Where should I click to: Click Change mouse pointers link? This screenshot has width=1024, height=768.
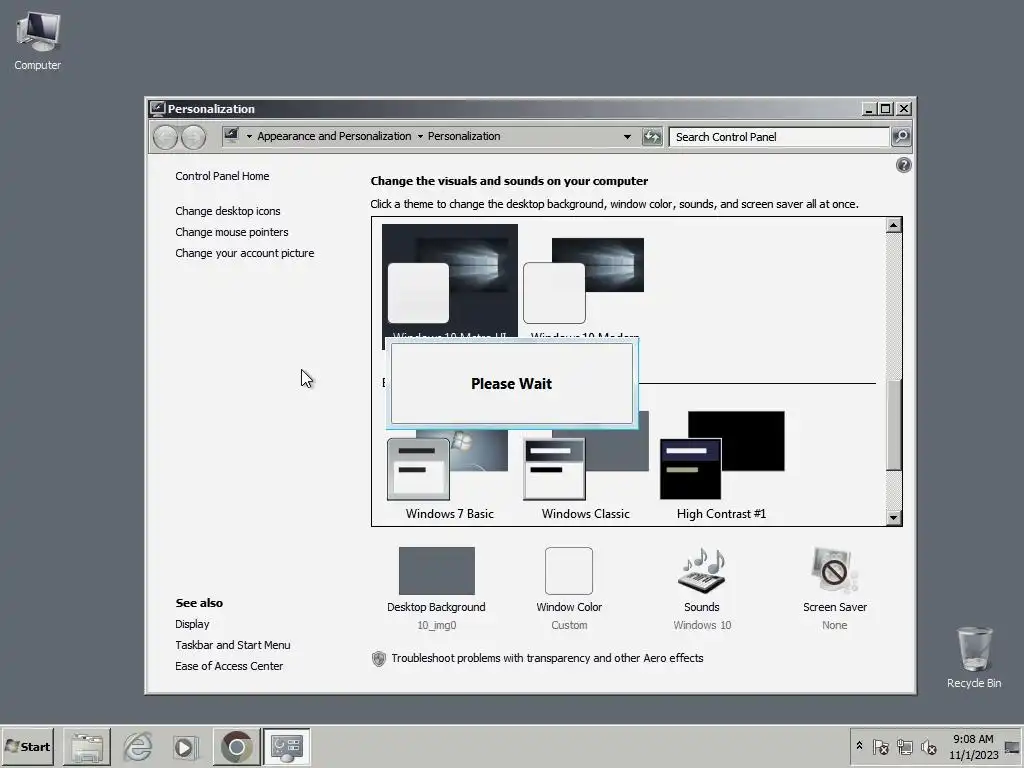(231, 232)
